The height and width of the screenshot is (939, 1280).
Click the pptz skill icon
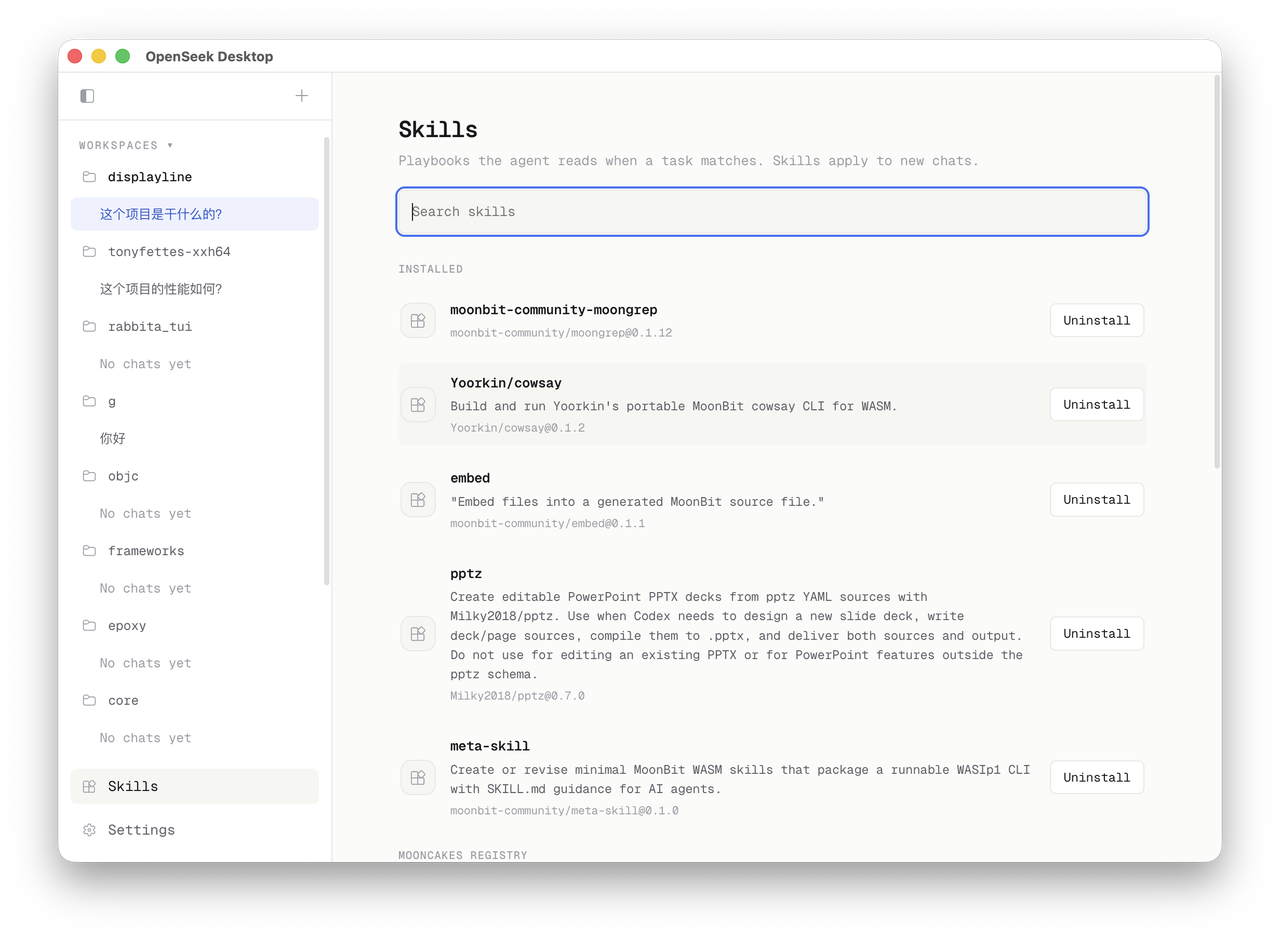tap(418, 634)
